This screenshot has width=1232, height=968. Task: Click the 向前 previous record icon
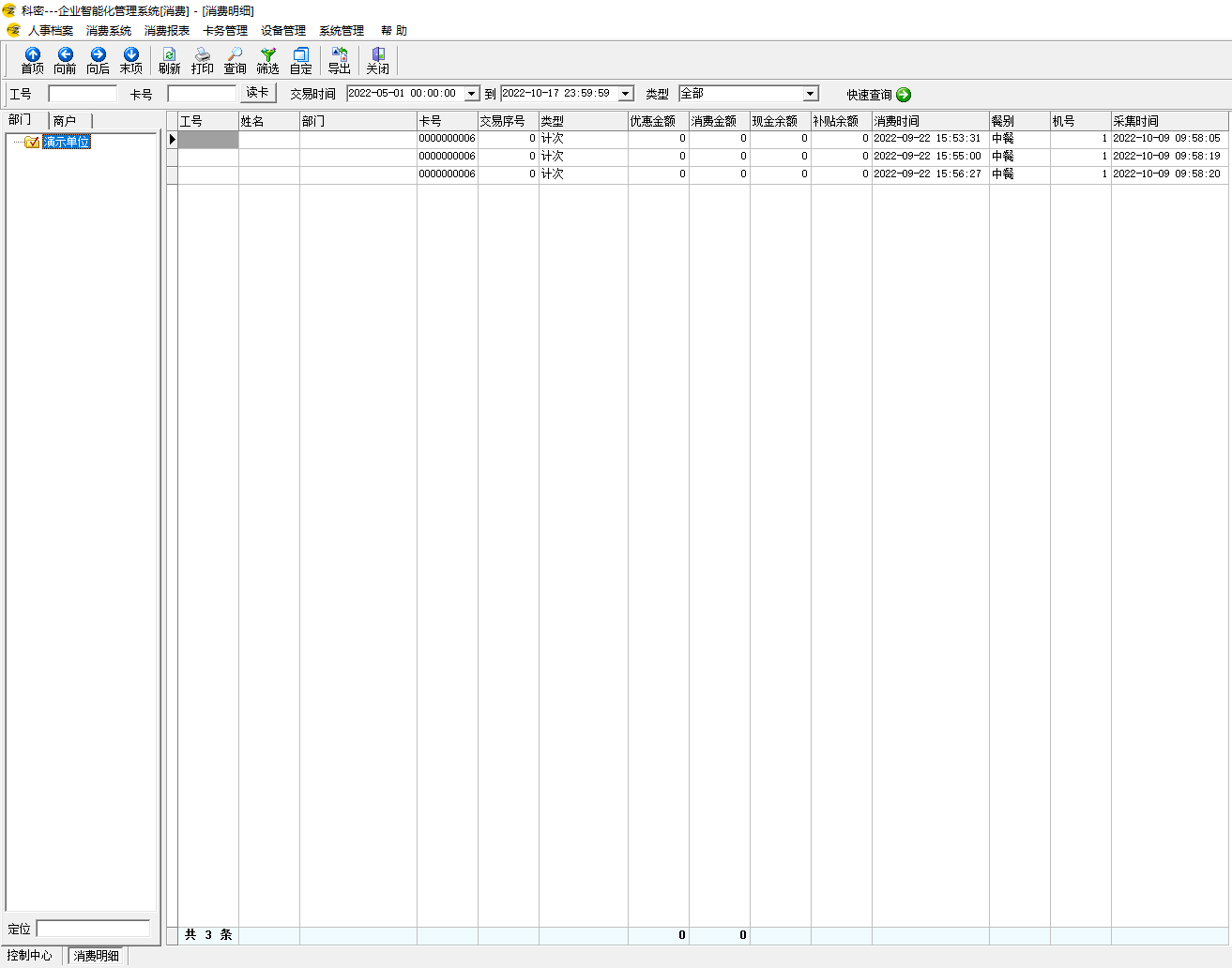(x=66, y=61)
